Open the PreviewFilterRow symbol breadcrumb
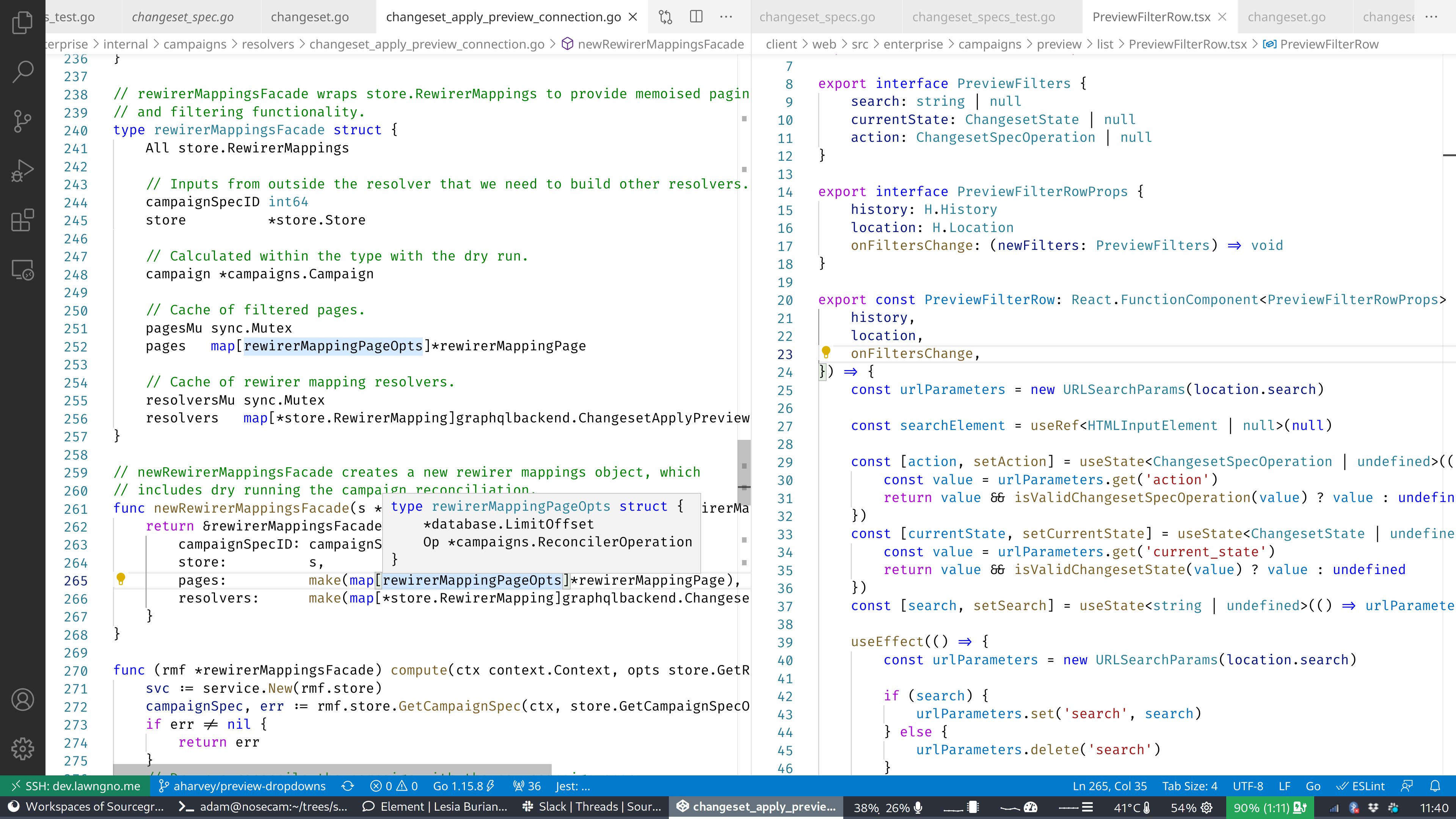This screenshot has height=819, width=1456. pyautogui.click(x=1321, y=44)
